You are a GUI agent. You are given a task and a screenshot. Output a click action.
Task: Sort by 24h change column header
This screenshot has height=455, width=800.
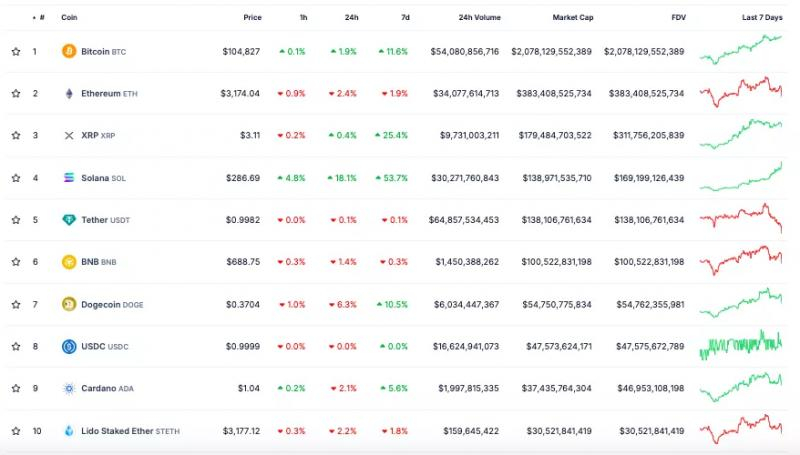coord(351,17)
